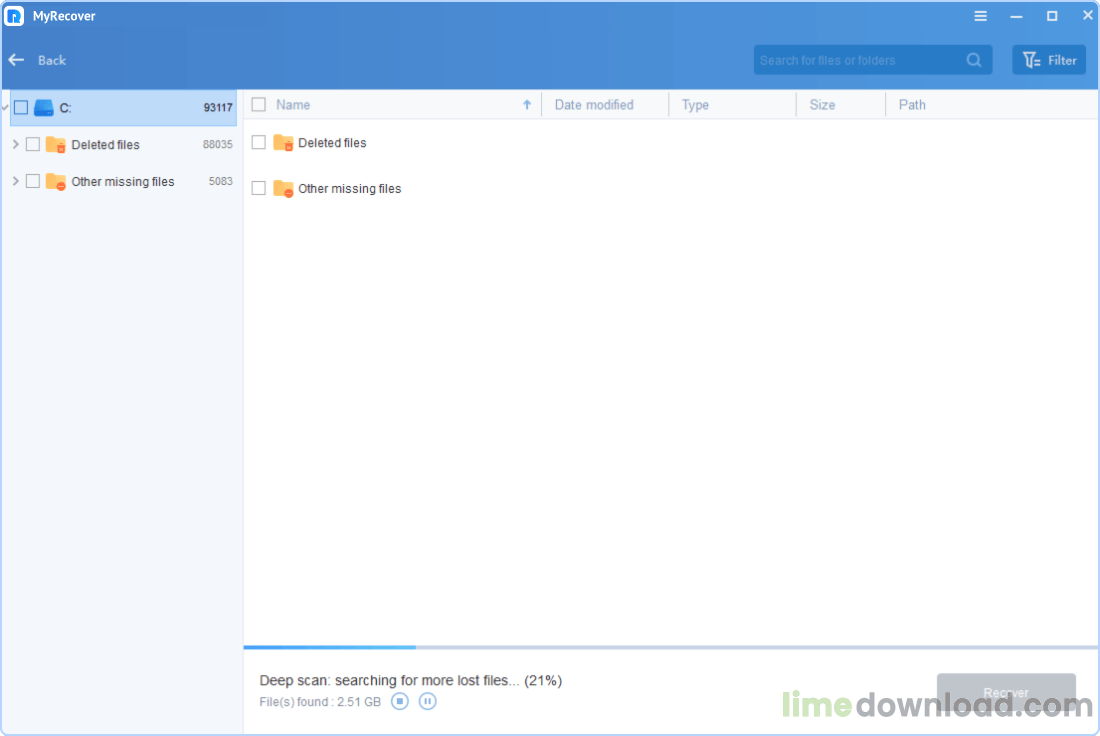
Task: Check the sidebar Other missing files checkbox
Action: (33, 181)
